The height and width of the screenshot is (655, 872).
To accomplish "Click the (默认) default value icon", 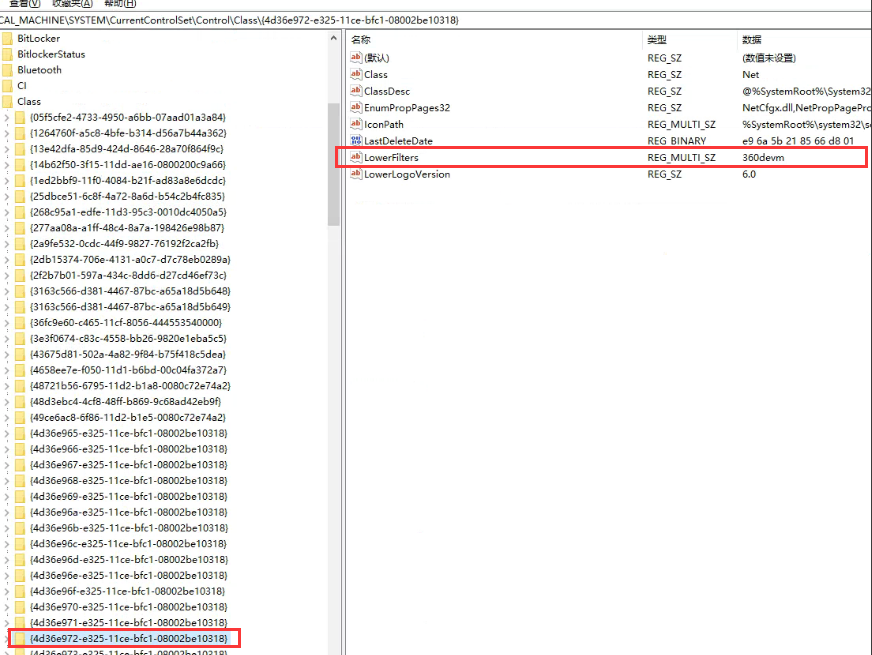I will coord(355,58).
